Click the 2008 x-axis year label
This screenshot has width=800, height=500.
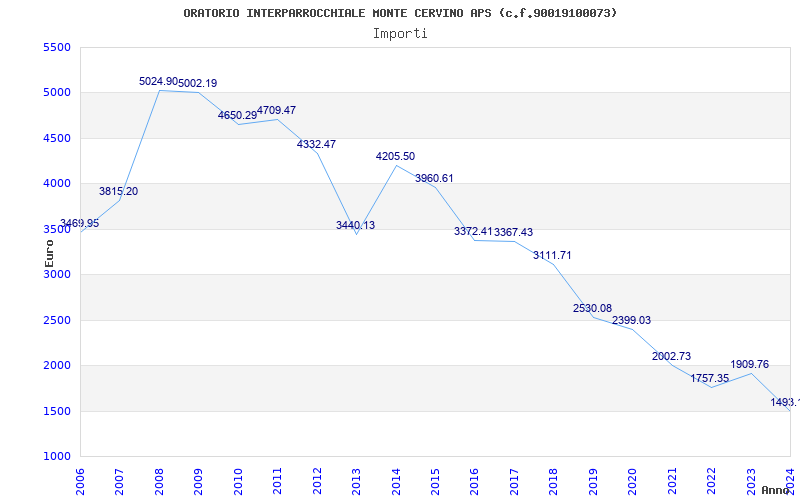[159, 482]
